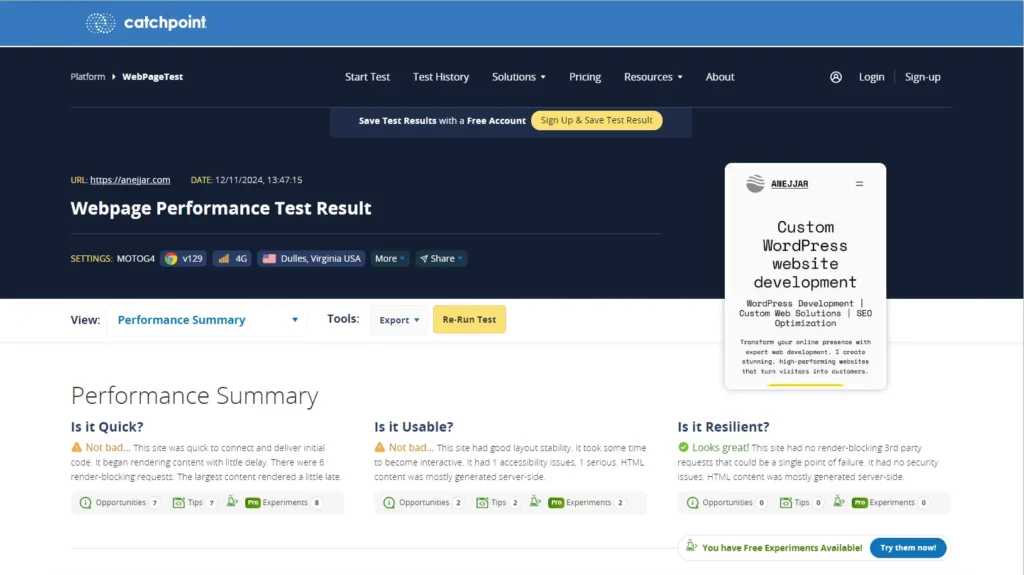Click the Performance Summary section heading
Screen dimensions: 1024x575
(x=195, y=396)
